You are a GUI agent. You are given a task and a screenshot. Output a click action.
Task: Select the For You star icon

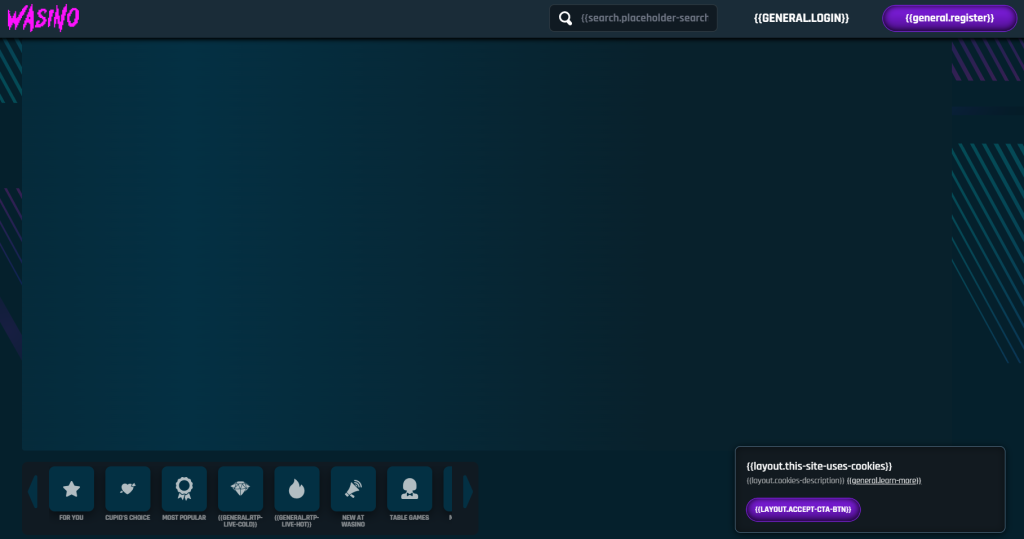coord(71,488)
